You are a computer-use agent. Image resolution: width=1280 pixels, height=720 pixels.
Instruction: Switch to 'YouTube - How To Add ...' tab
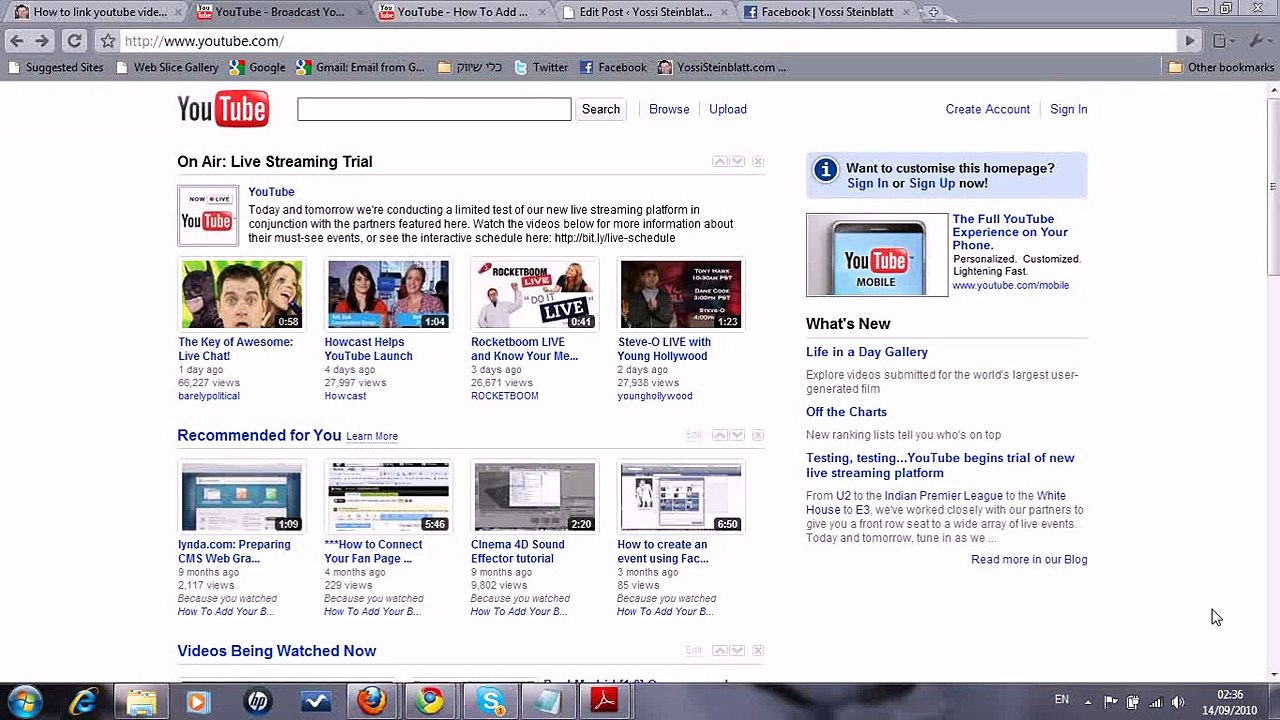coord(461,12)
